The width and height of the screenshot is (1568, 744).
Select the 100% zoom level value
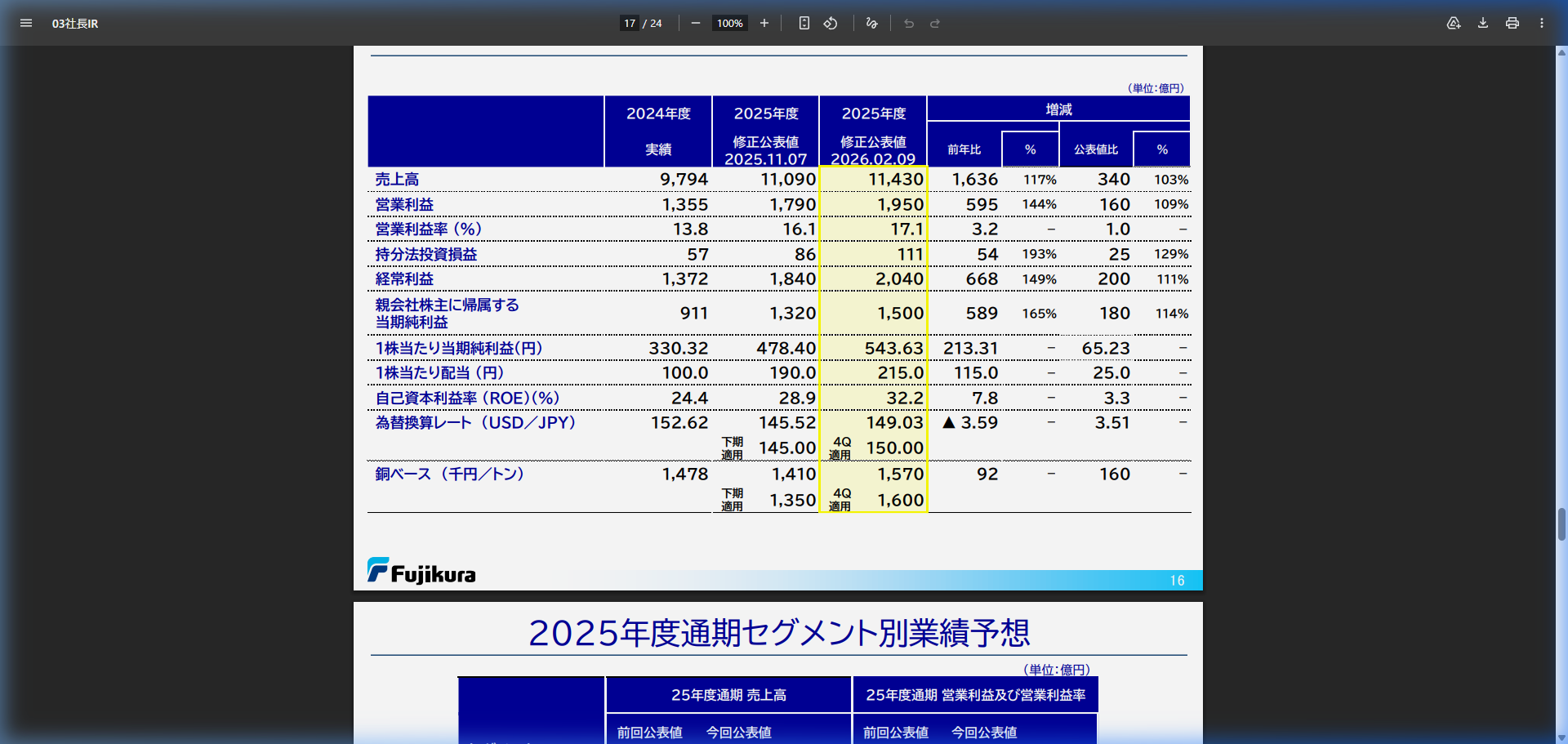click(729, 23)
